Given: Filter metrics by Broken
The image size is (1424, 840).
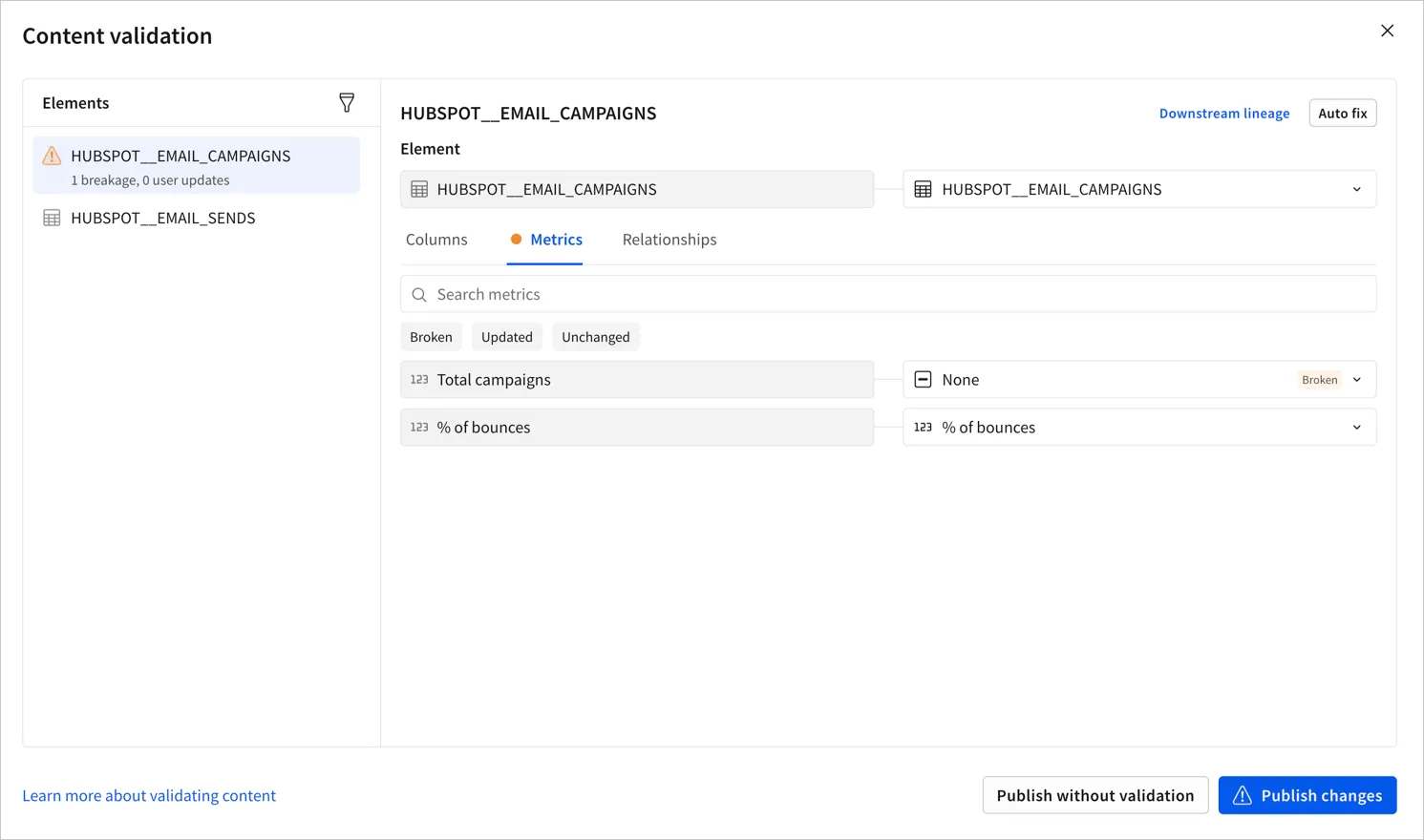Looking at the screenshot, I should 431,337.
